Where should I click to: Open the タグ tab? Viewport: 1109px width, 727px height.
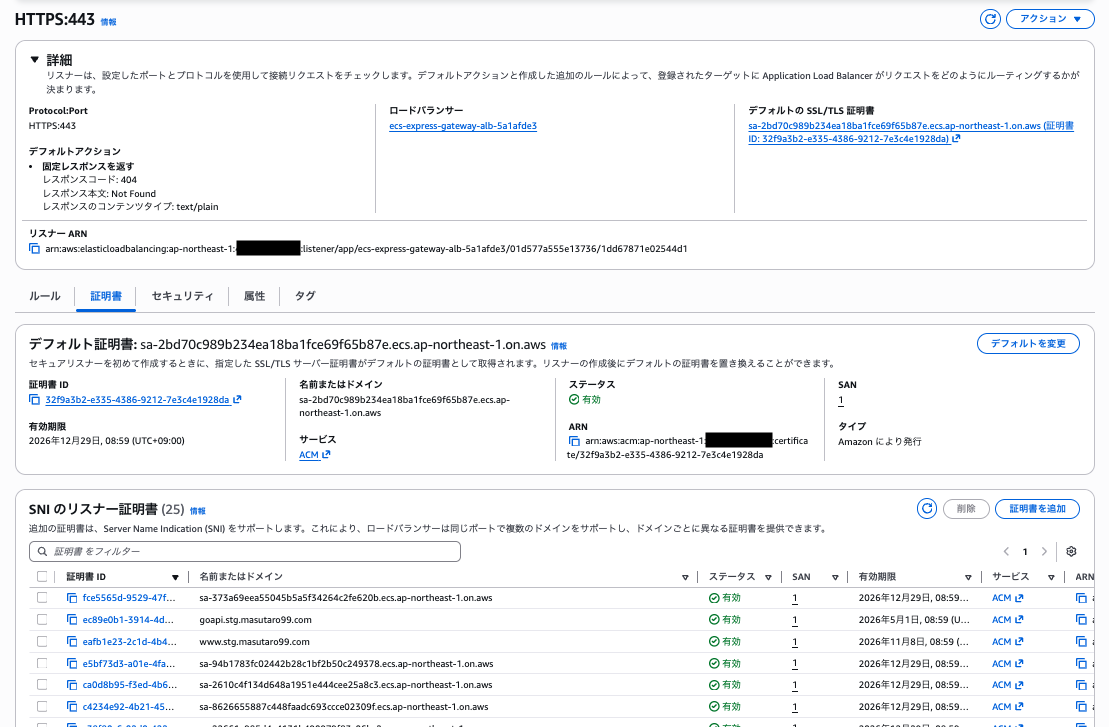[x=305, y=296]
